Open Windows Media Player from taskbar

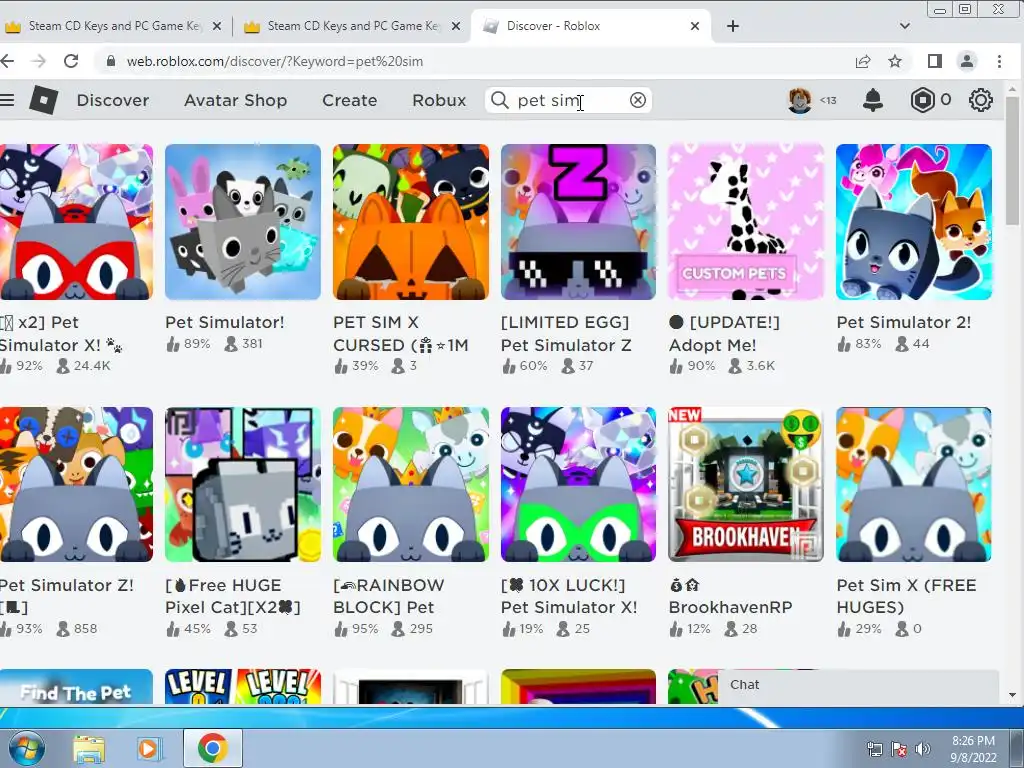(x=148, y=748)
